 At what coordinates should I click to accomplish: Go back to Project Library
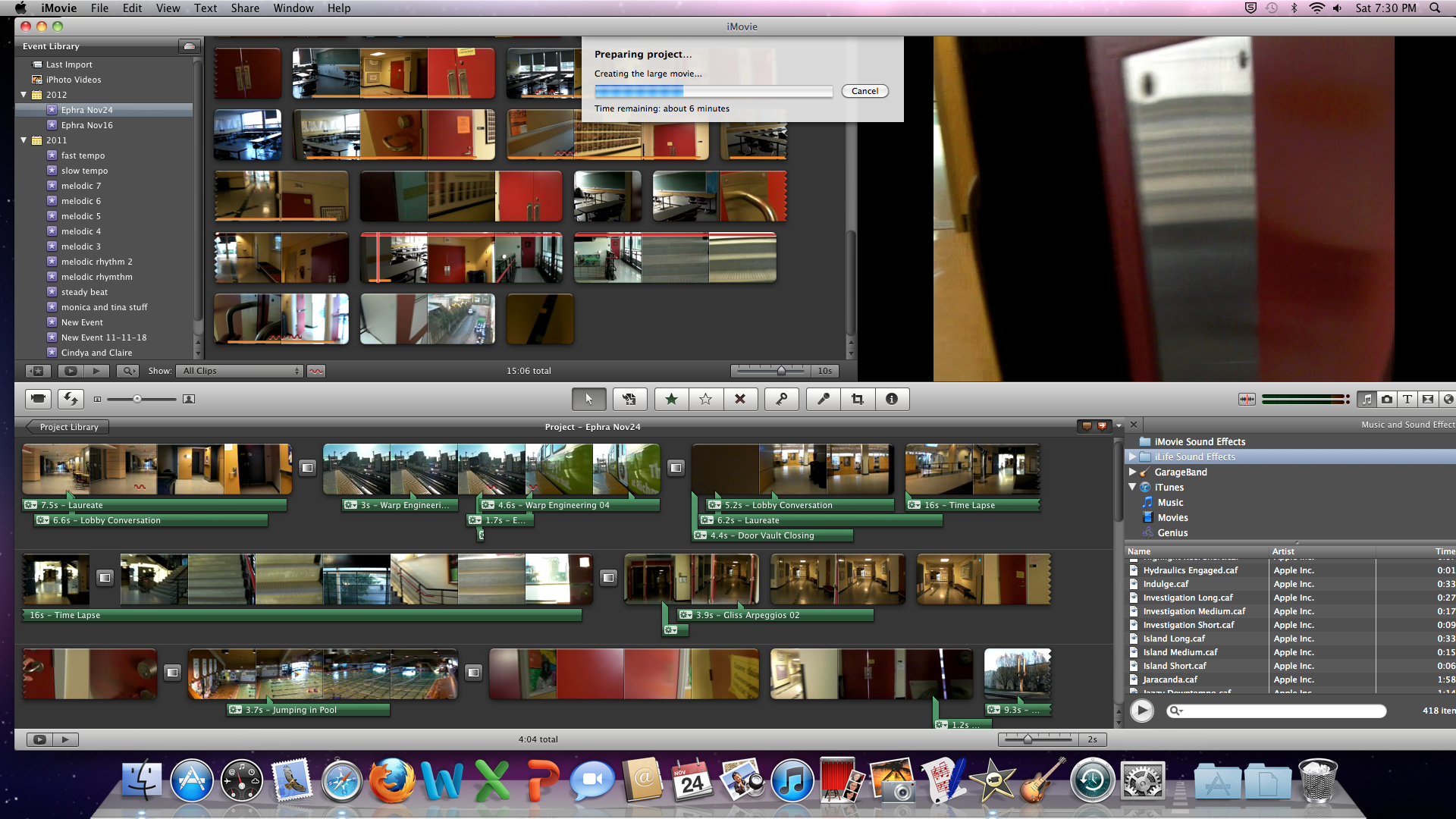point(67,427)
